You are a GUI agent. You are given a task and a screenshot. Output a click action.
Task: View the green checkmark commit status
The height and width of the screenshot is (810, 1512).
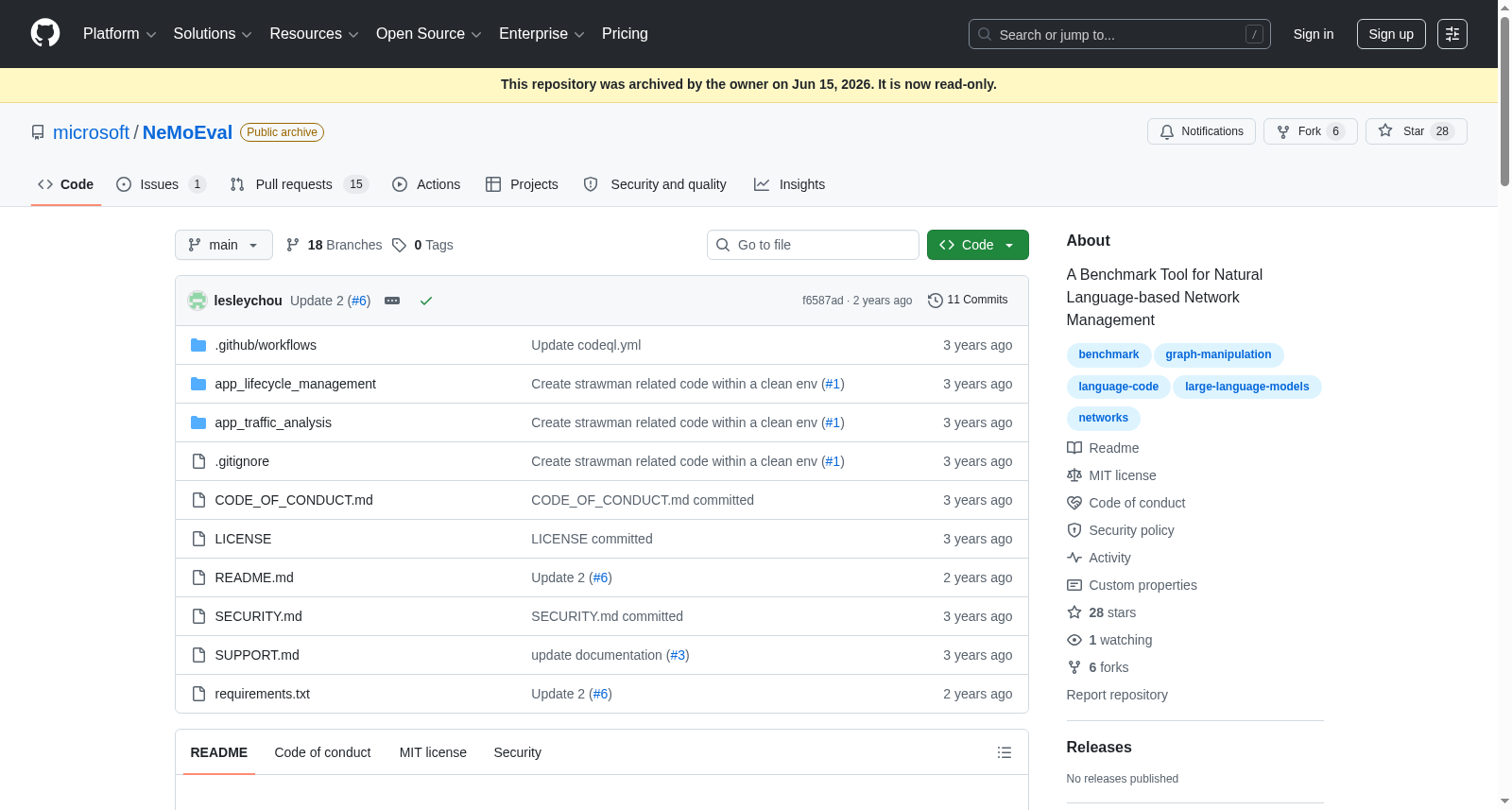point(426,301)
